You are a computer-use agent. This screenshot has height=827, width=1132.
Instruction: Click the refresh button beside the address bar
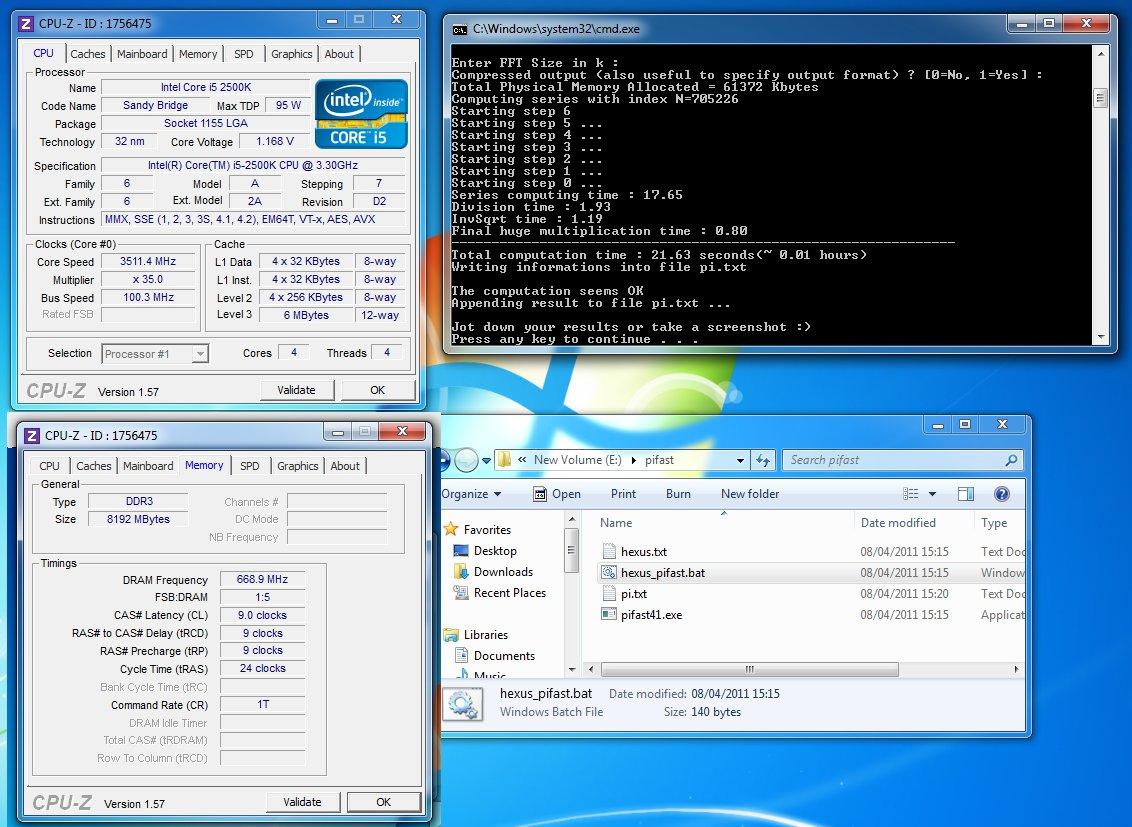(x=763, y=460)
